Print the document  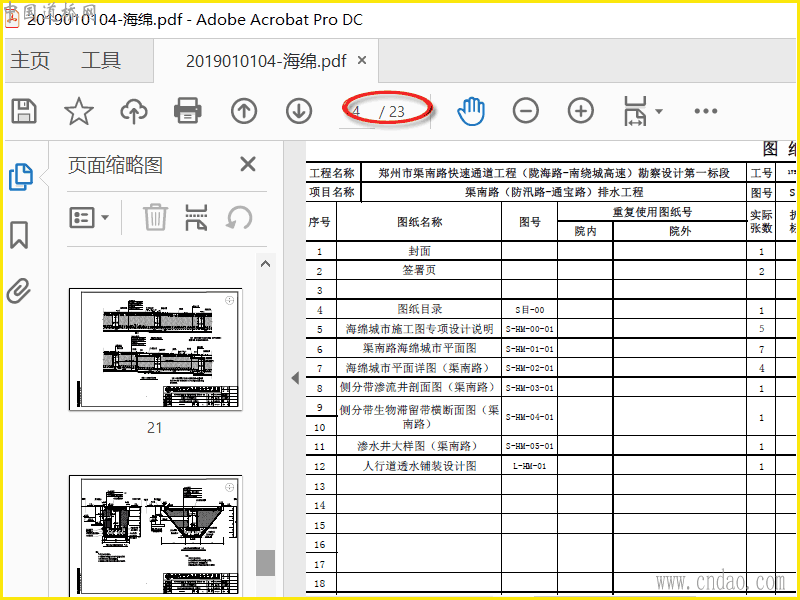pyautogui.click(x=188, y=111)
